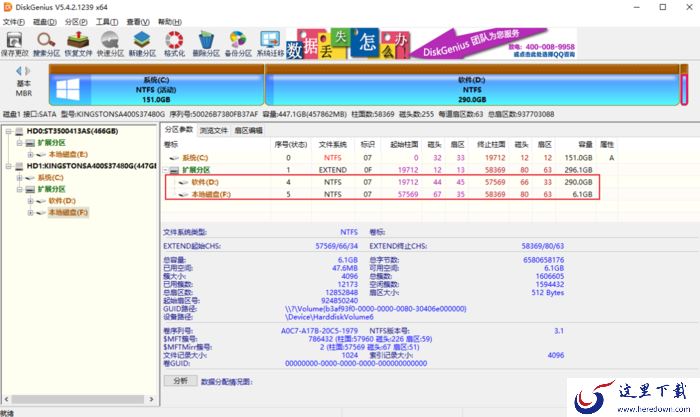
Task: Click the 296.1GB capacity cell in the 扩展分区 row
Action: coord(578,170)
